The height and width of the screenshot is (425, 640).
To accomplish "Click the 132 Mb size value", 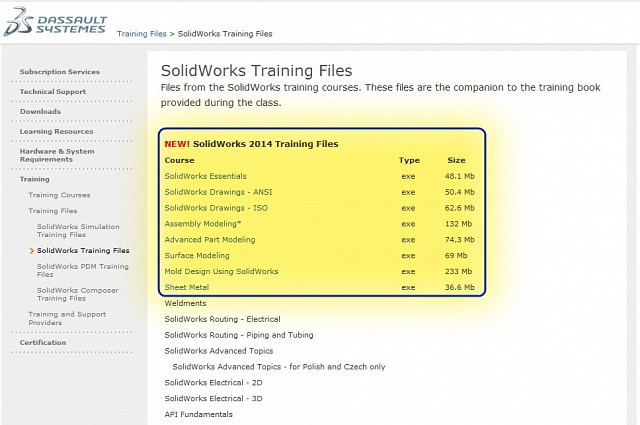I will (x=458, y=225).
